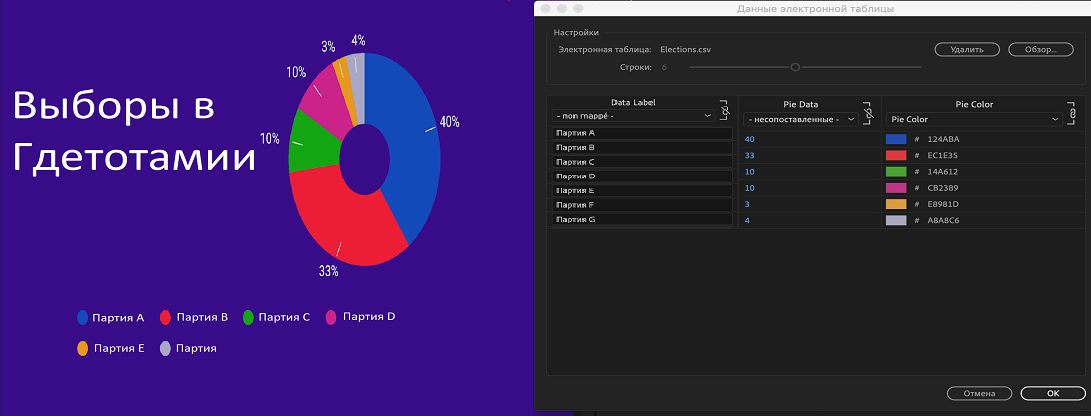The height and width of the screenshot is (416, 1091).
Task: Click the red EC1E35 color swatch
Action: [895, 155]
